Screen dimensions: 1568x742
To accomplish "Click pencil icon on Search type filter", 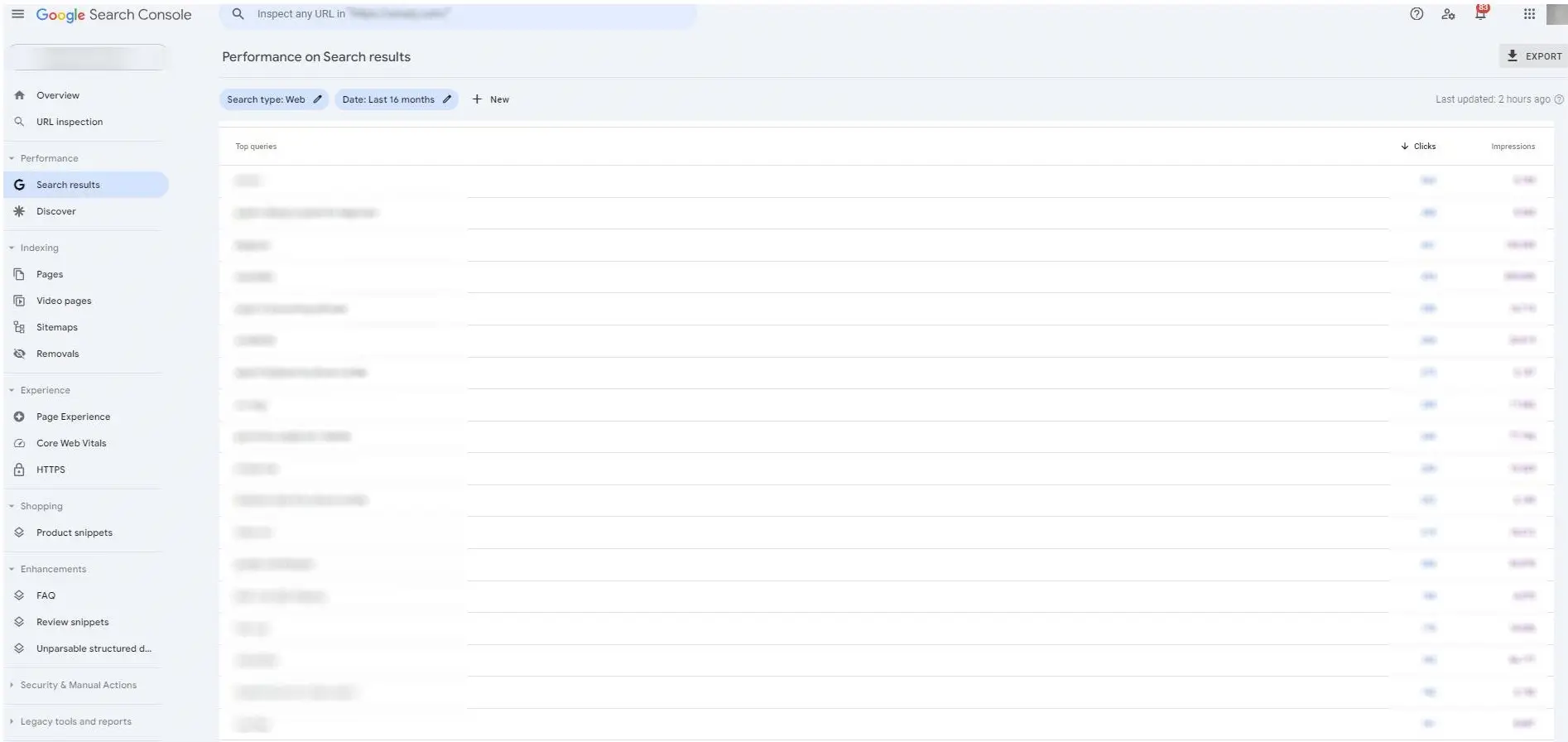I will (317, 99).
